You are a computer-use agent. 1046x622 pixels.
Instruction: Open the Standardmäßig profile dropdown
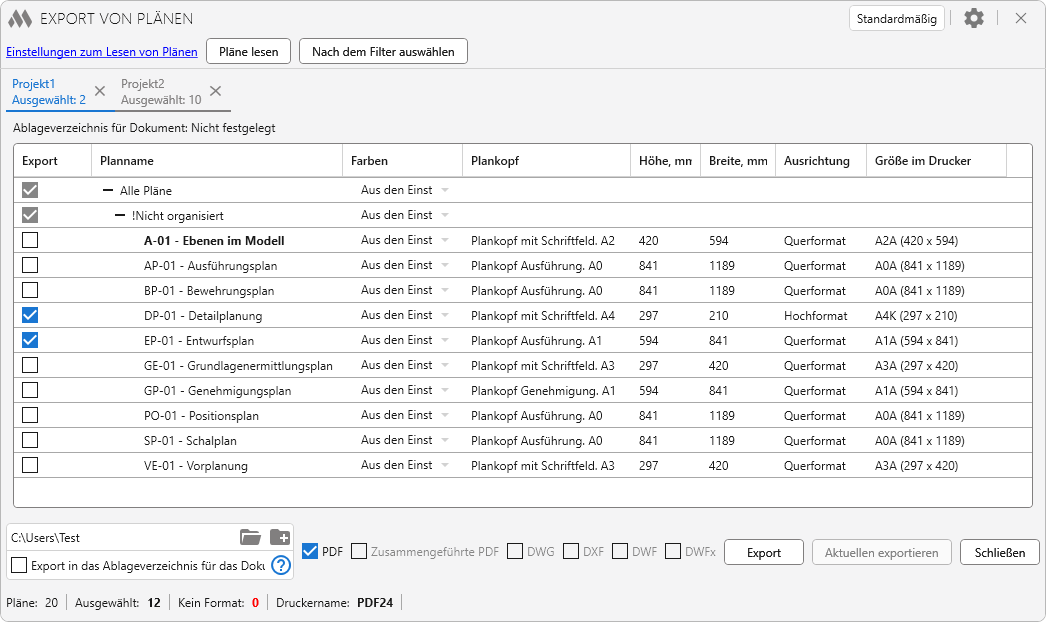[897, 18]
